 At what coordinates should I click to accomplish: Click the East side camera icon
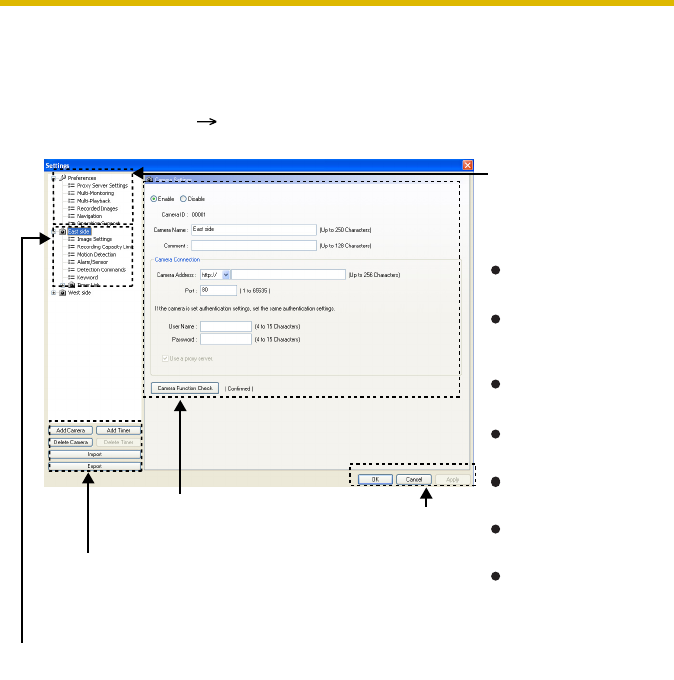[x=62, y=231]
